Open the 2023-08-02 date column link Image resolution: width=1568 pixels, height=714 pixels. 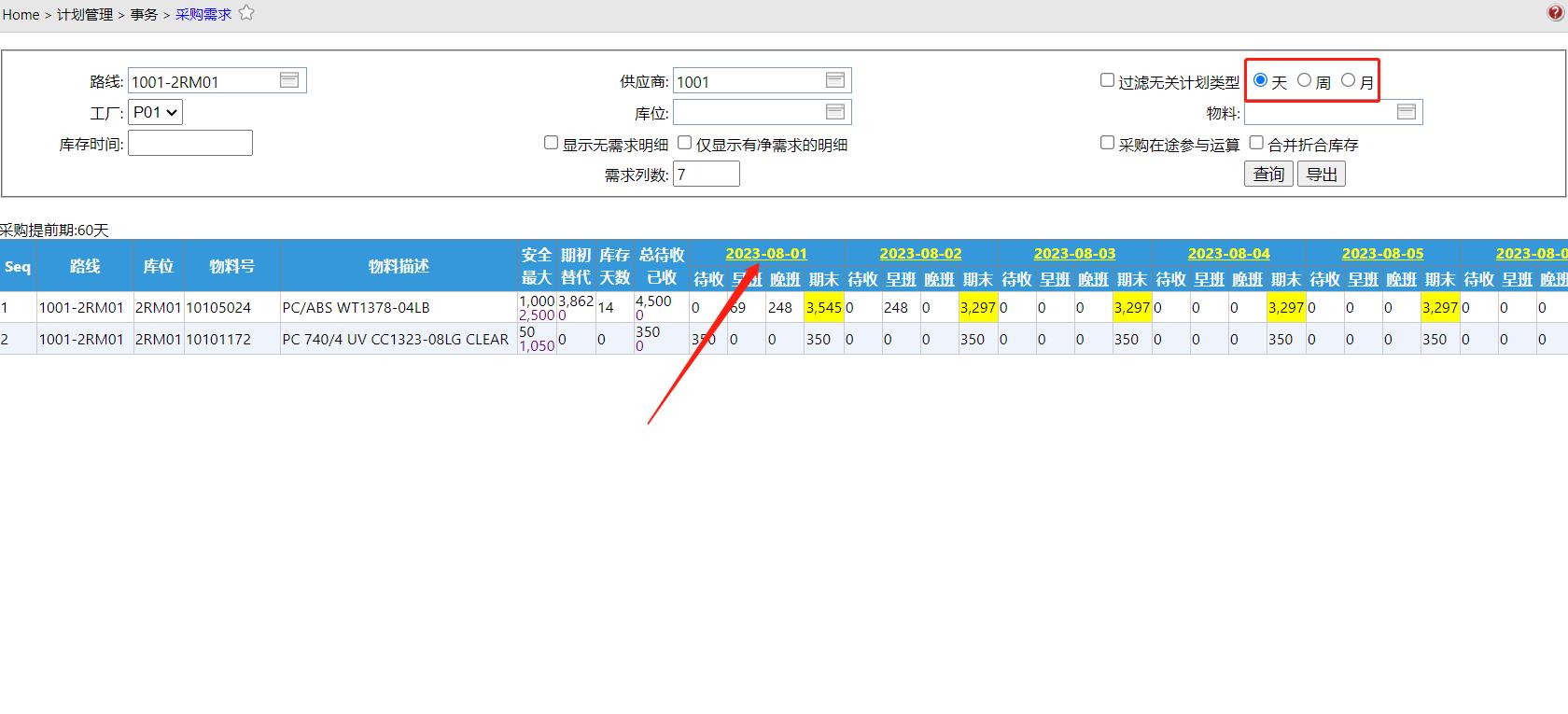tap(920, 254)
